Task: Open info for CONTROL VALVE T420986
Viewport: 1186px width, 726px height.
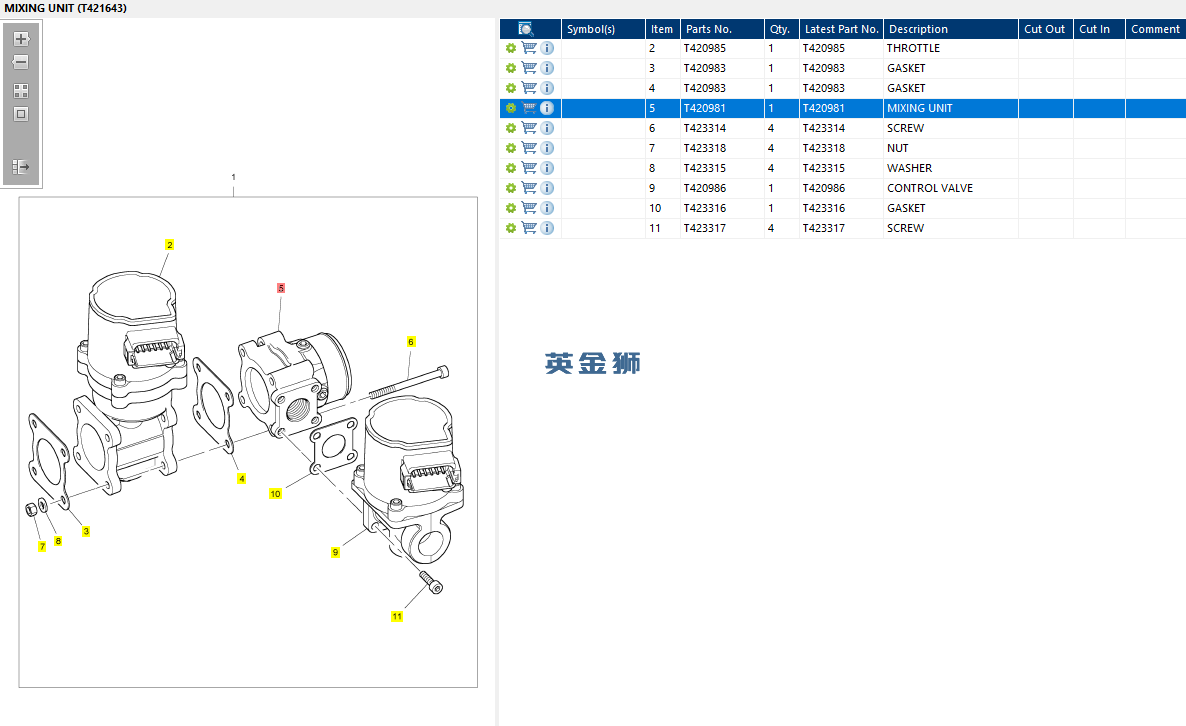Action: point(547,188)
